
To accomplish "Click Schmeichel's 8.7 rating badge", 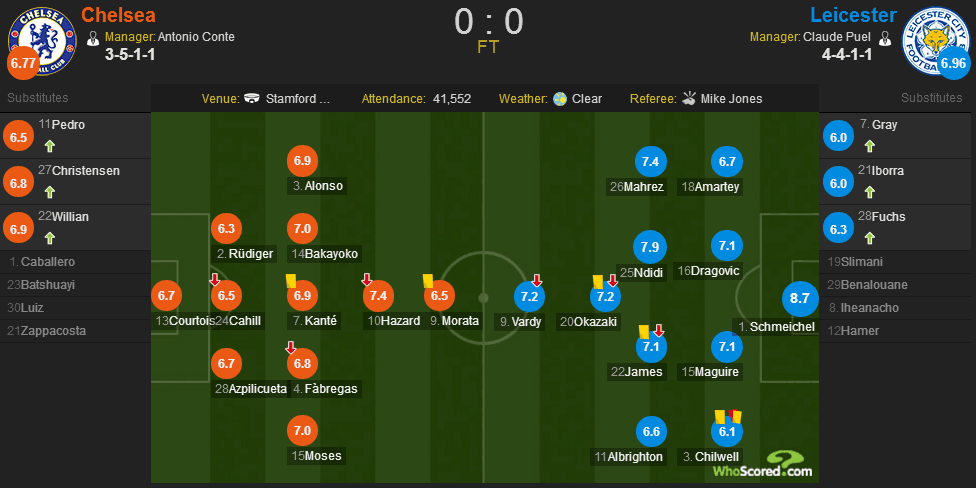I will [x=799, y=297].
